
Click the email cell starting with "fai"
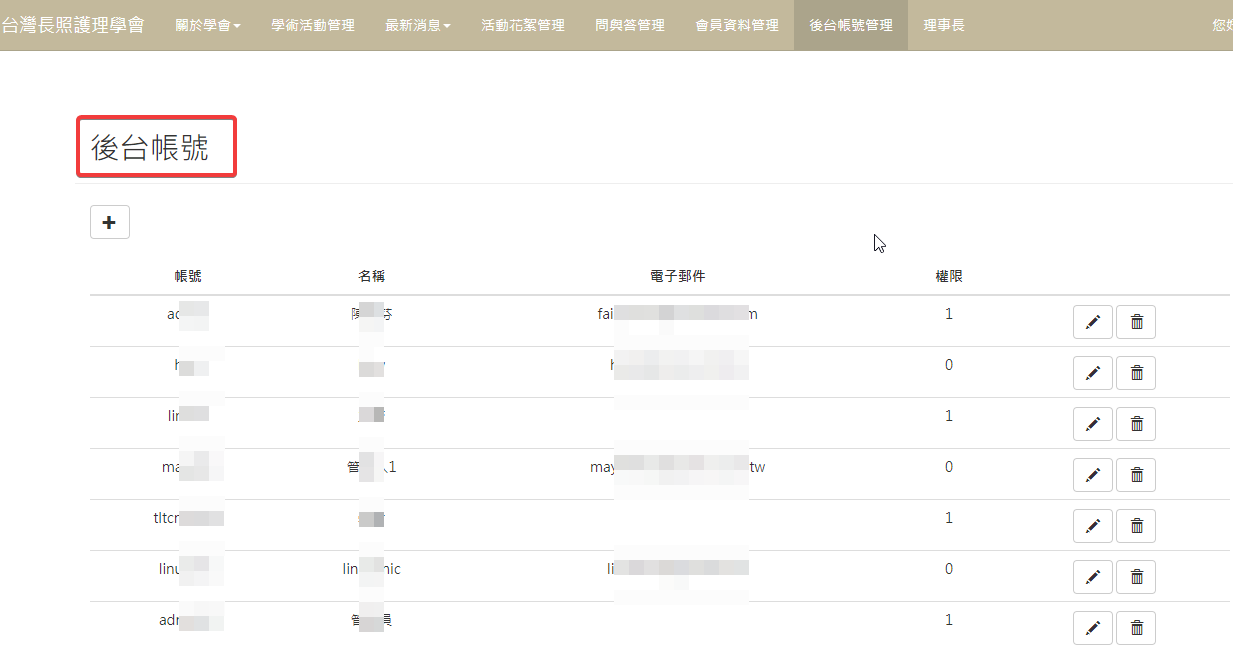tap(678, 314)
